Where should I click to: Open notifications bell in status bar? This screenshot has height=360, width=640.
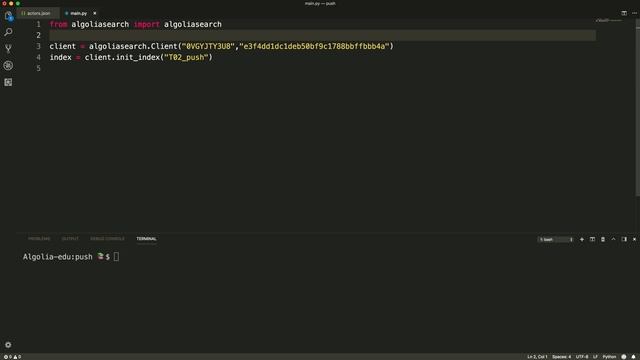[633, 357]
